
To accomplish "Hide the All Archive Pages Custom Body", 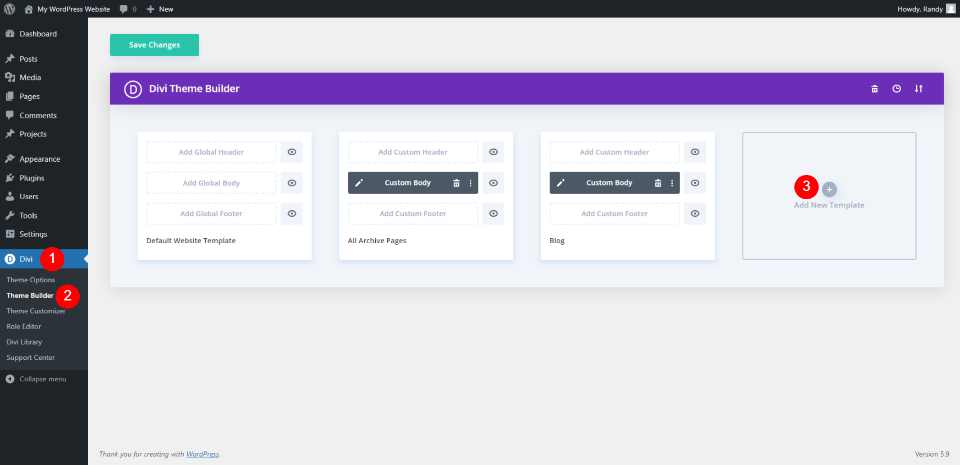I will pos(493,183).
